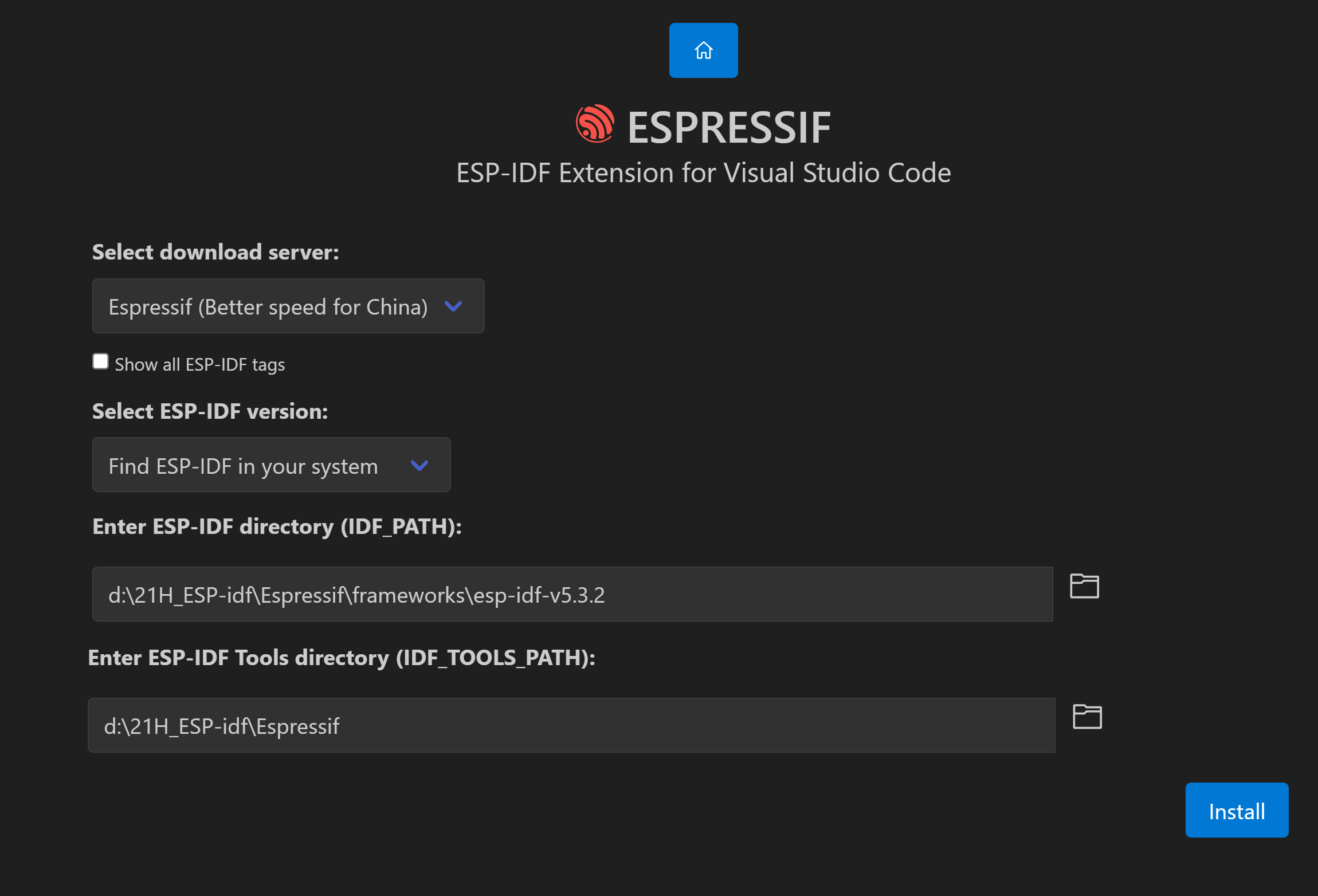Click the home icon button
This screenshot has width=1318, height=896.
(x=703, y=50)
